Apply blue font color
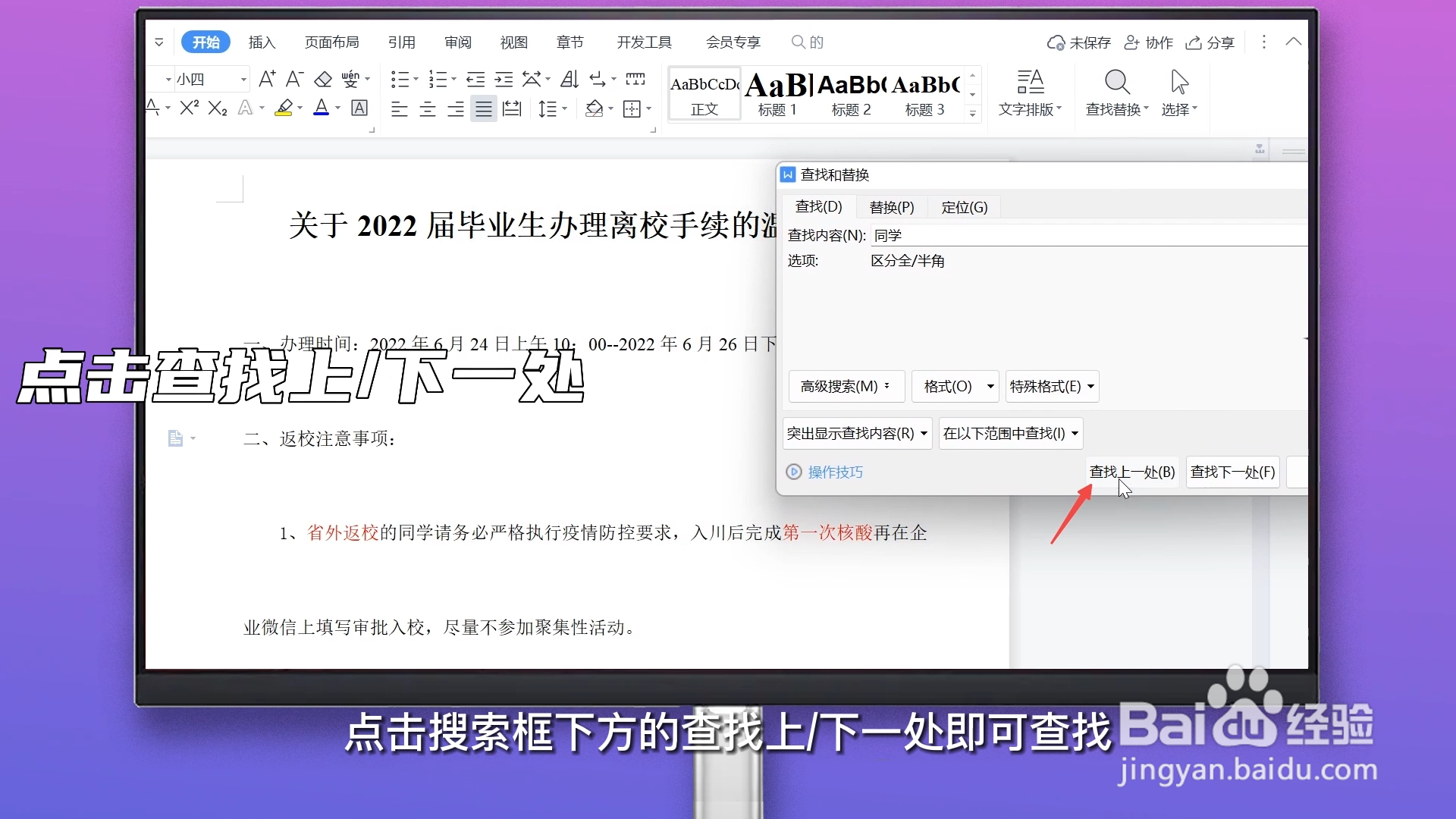Image resolution: width=1456 pixels, height=819 pixels. click(322, 108)
